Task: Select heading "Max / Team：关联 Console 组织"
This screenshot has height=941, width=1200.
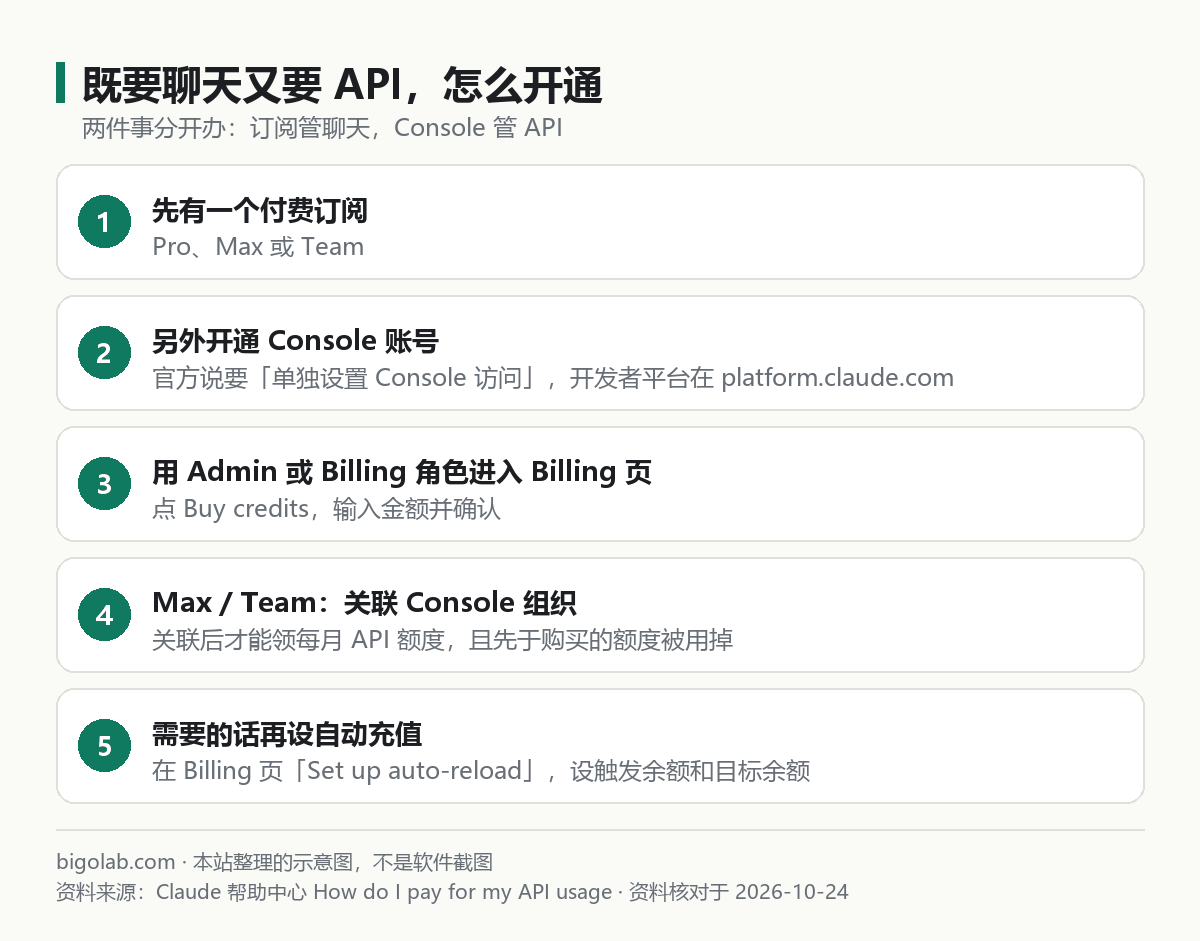Action: pos(364,603)
